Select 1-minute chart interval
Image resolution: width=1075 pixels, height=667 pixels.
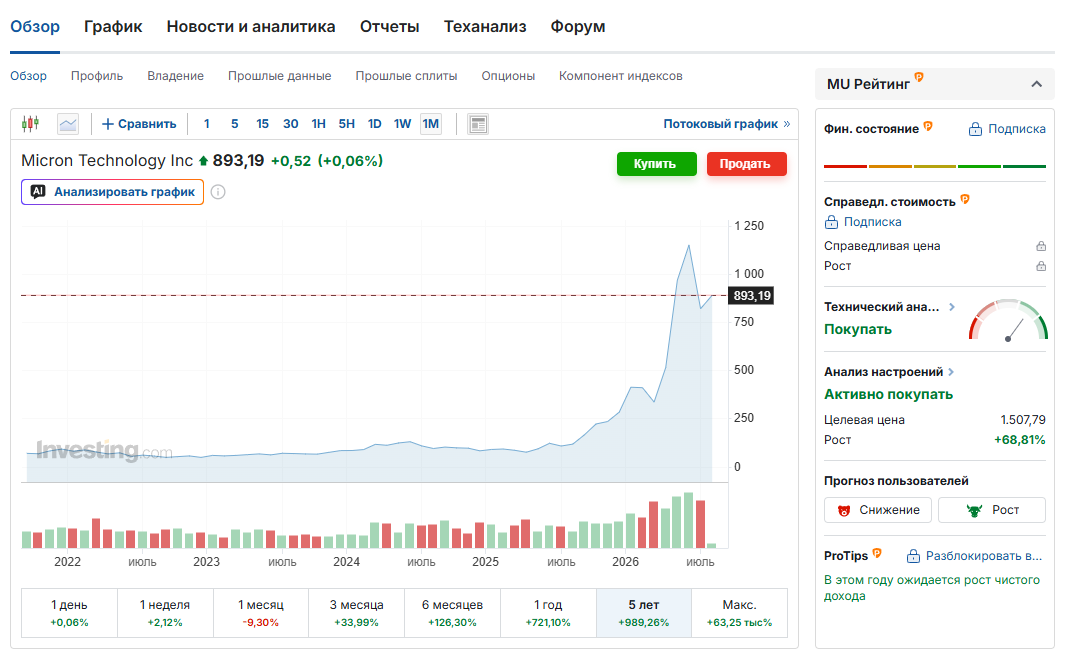point(206,124)
